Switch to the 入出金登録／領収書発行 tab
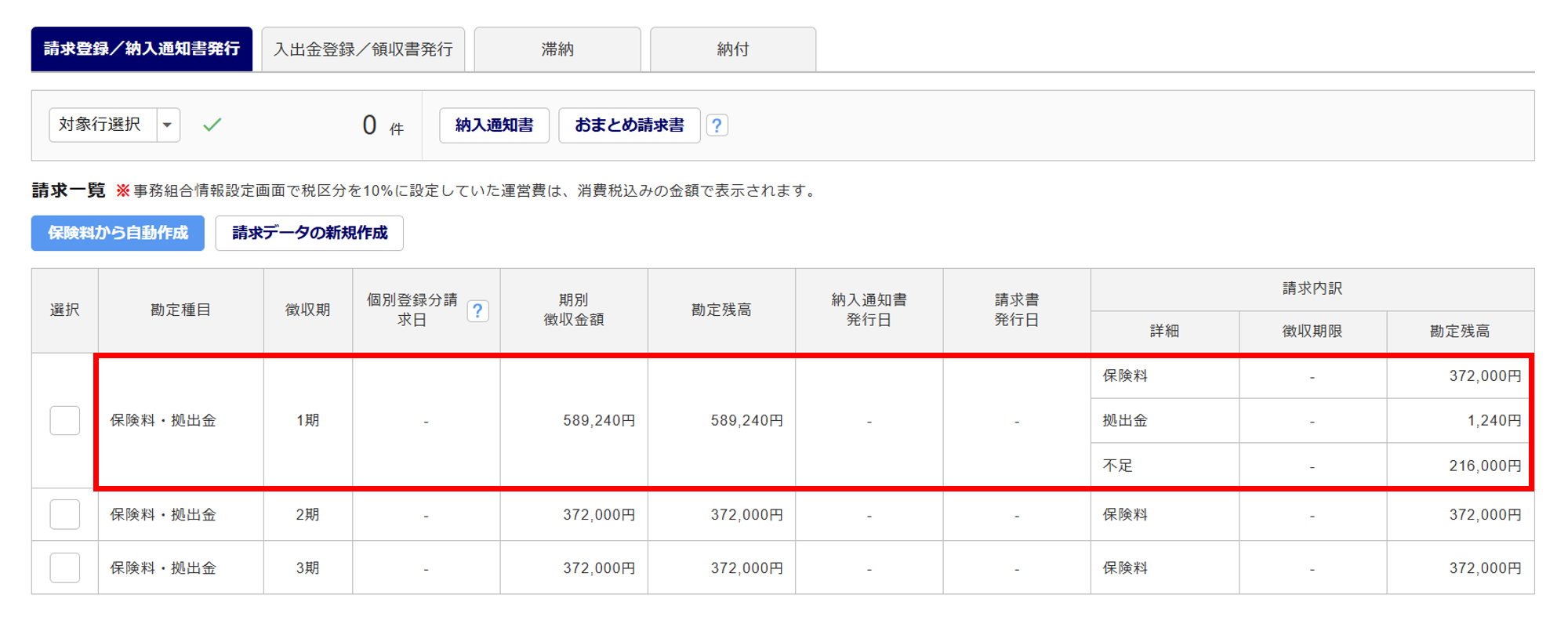The width and height of the screenshot is (1568, 631). click(363, 49)
